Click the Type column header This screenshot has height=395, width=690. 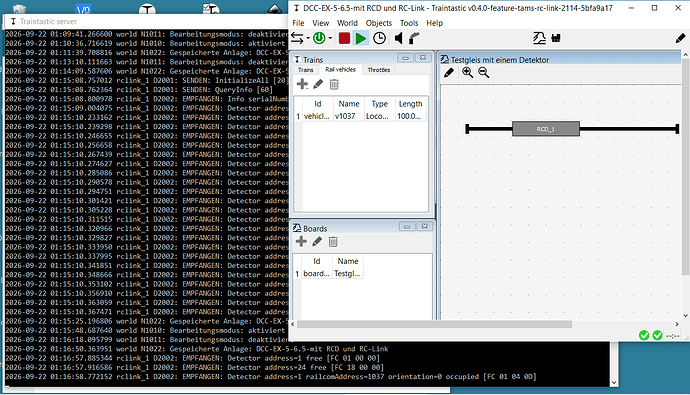coord(379,104)
